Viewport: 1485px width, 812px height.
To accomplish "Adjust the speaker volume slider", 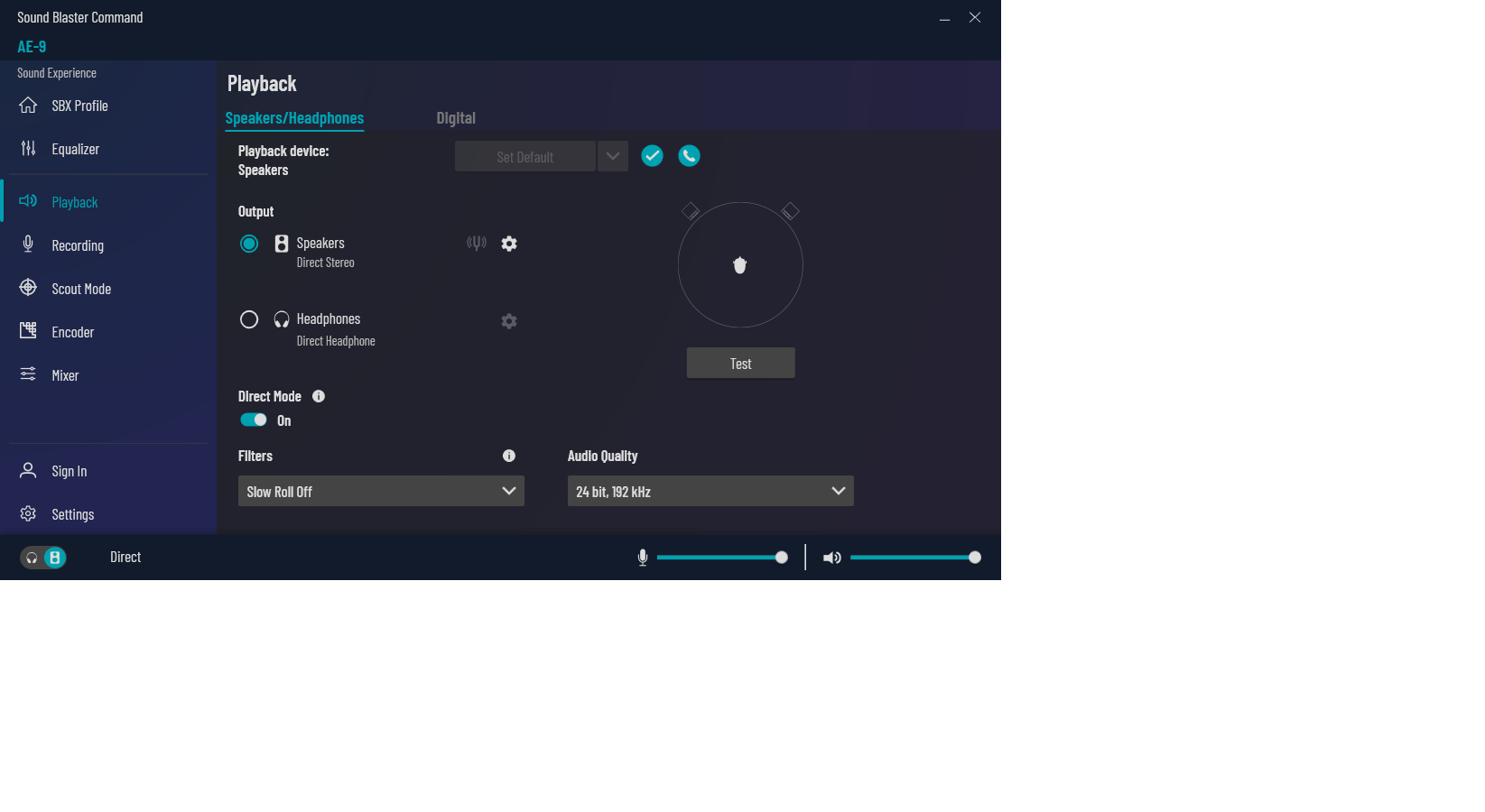I will coord(915,558).
